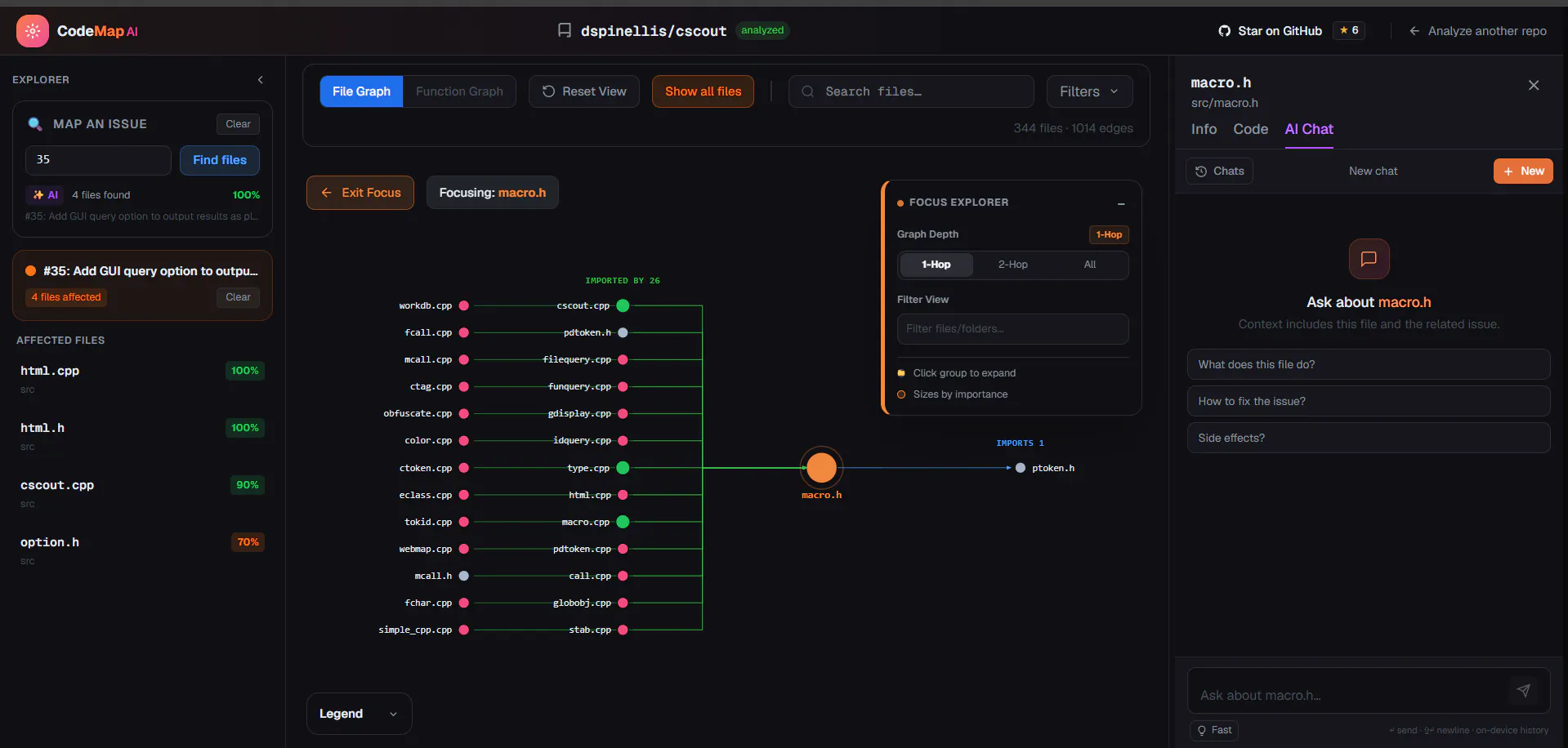Open option.h in affected files

pos(142,550)
